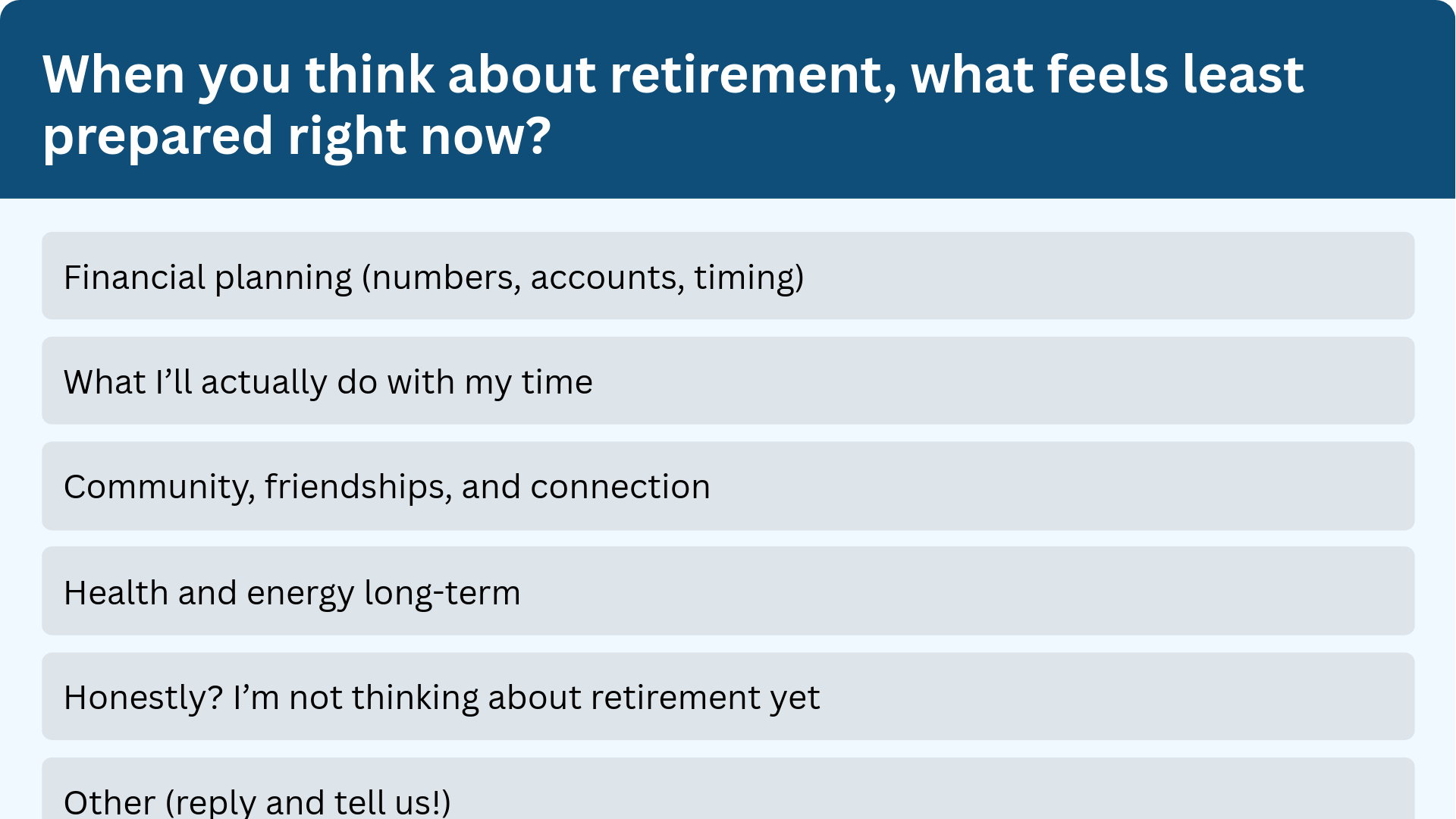Vote for Health and energy long-term
The width and height of the screenshot is (1456, 819).
tap(728, 591)
